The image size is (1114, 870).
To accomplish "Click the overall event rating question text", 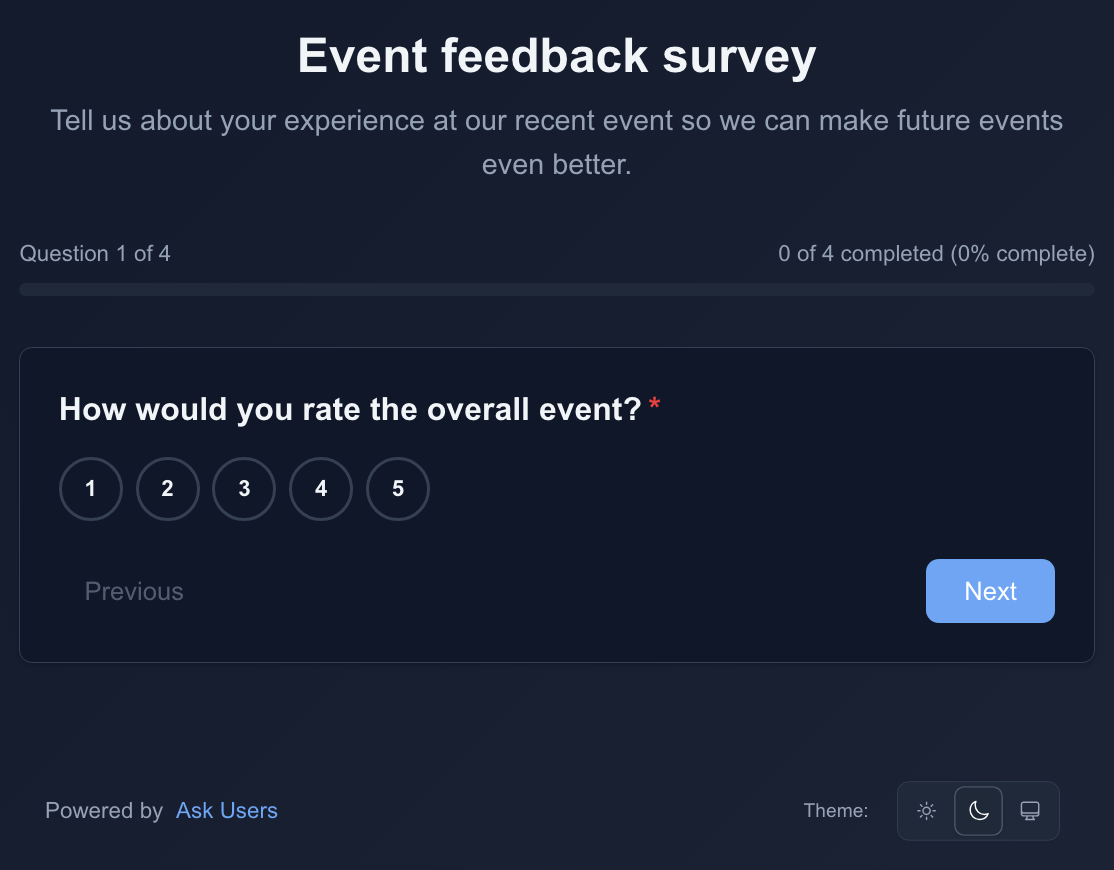I will tap(350, 409).
